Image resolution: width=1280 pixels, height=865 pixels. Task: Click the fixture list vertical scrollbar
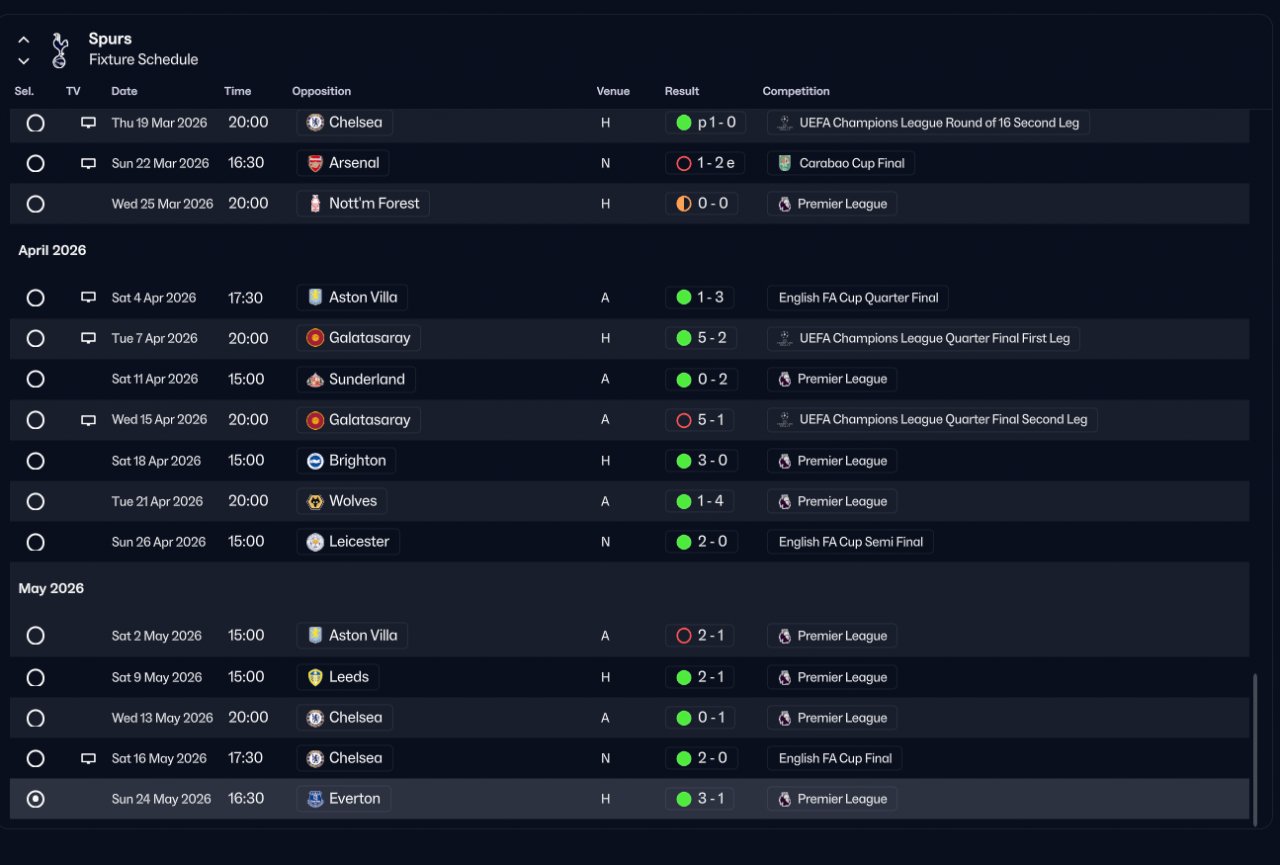[1255, 750]
